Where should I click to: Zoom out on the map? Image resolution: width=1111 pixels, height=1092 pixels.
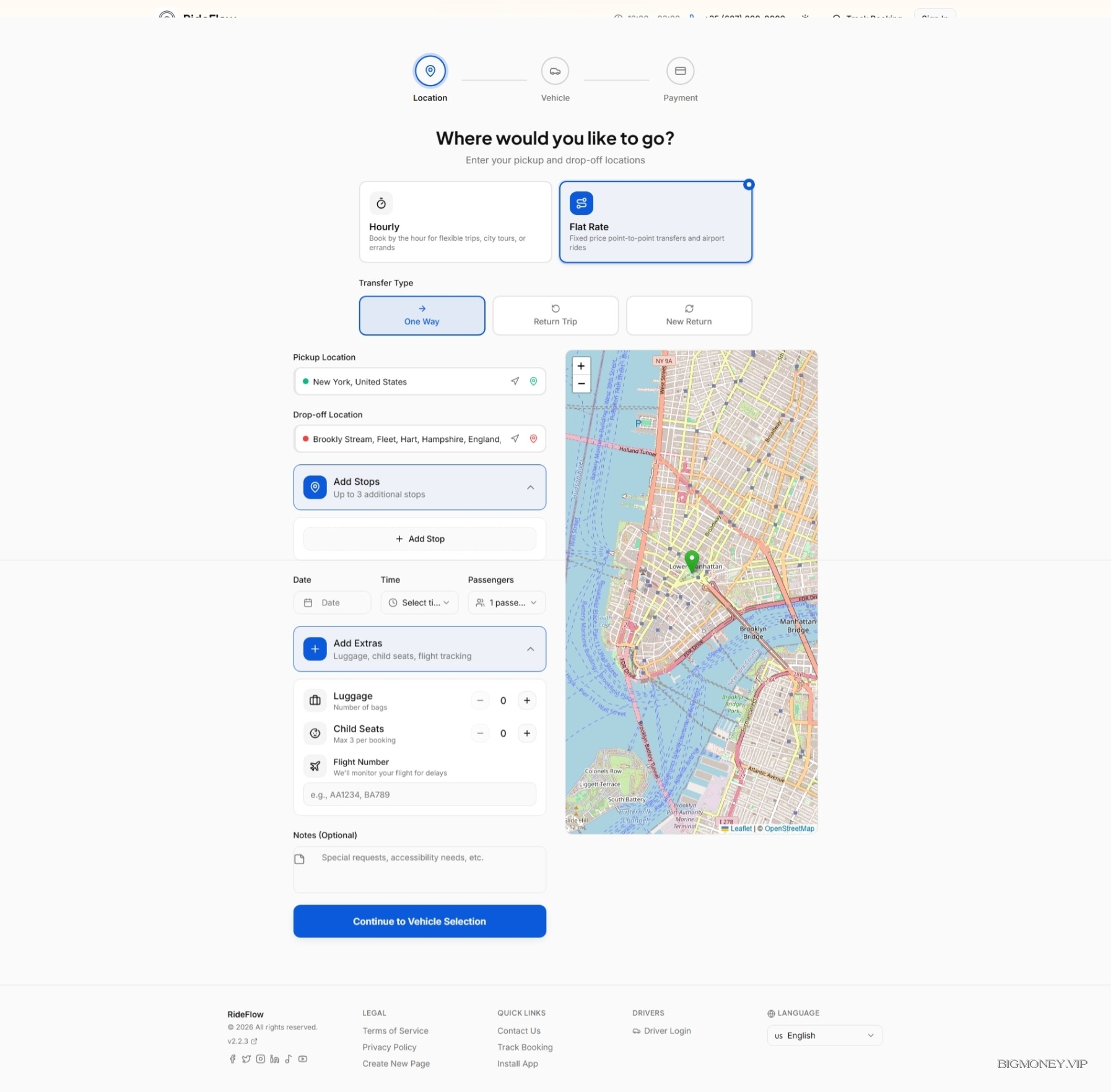pyautogui.click(x=581, y=384)
